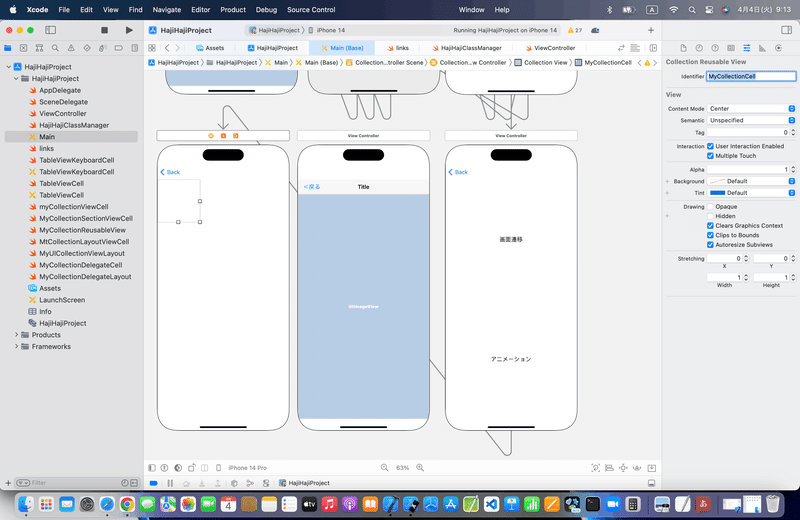Show the History inspector clock icon
800x520 pixels.
point(699,48)
